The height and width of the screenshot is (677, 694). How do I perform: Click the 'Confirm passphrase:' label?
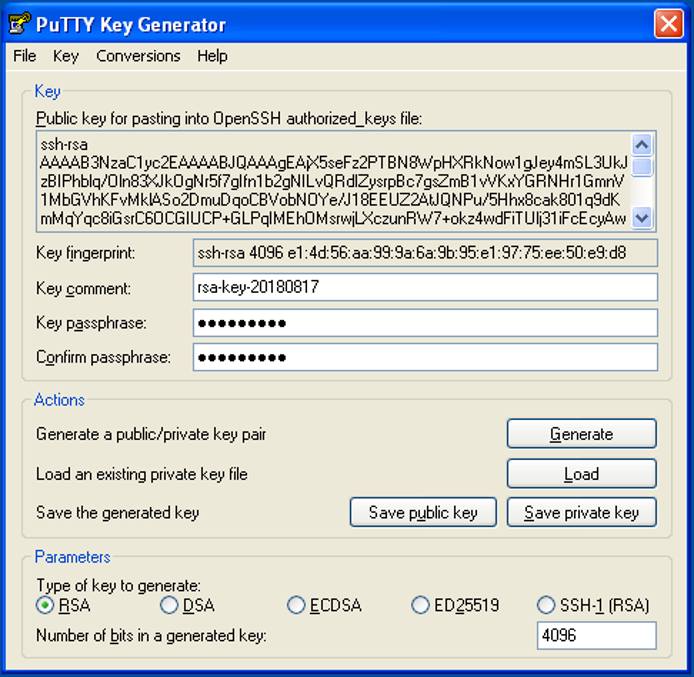pos(103,357)
